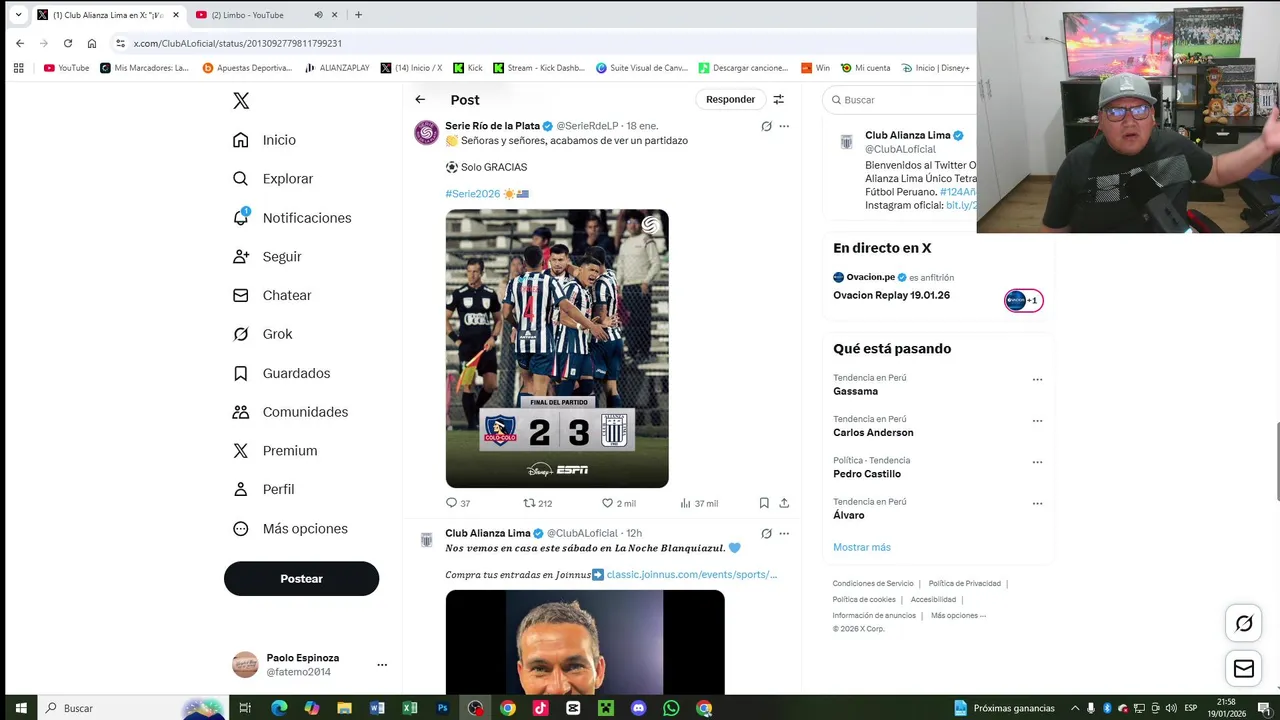Open Grok from the sidebar
The image size is (1280, 720).
click(x=262, y=334)
